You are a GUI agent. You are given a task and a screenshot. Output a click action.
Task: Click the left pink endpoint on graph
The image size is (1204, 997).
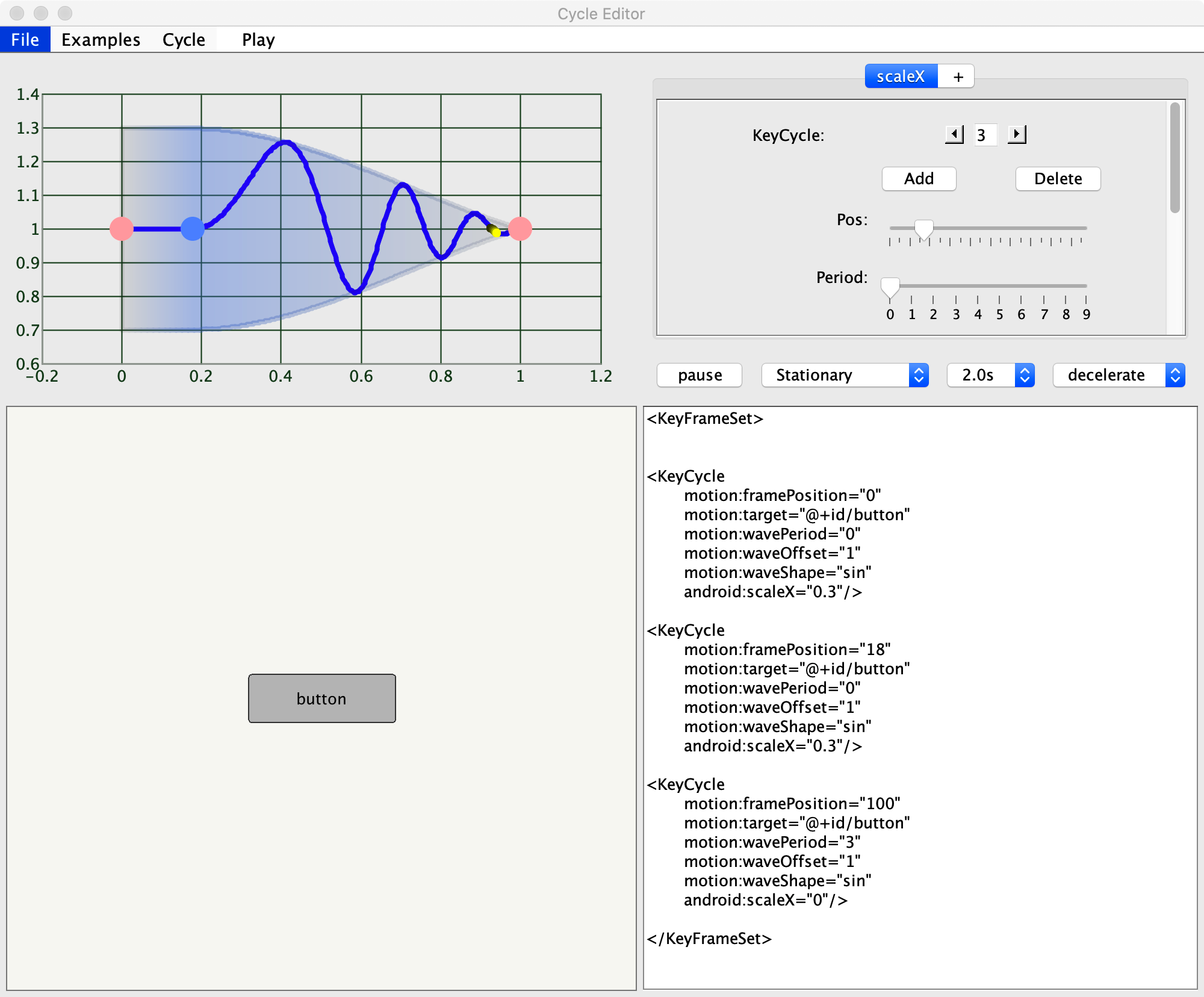pyautogui.click(x=122, y=229)
